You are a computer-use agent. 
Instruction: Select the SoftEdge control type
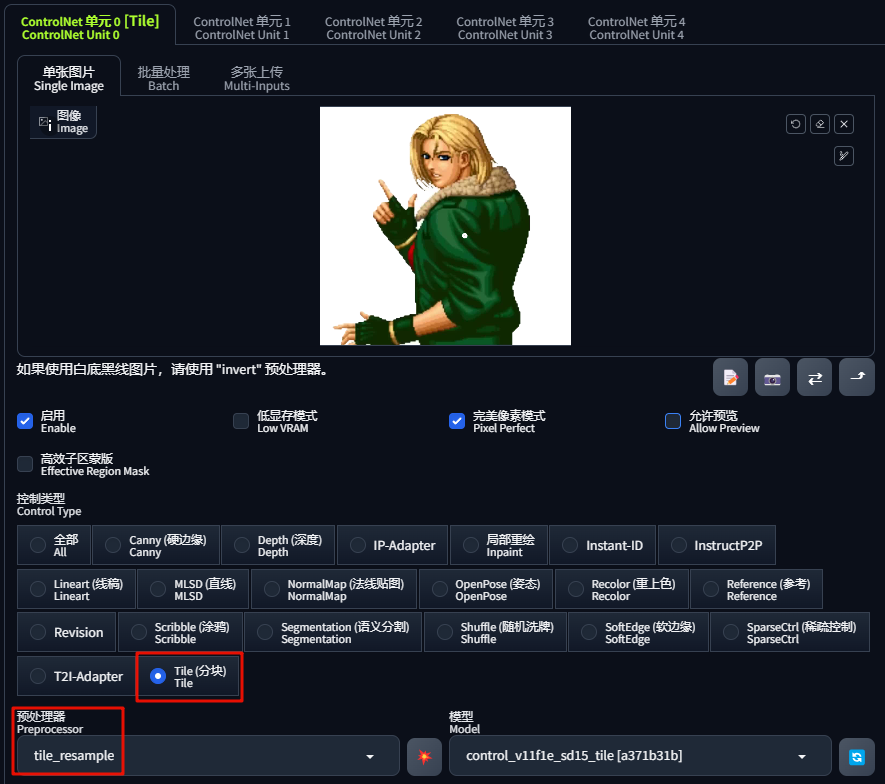pyautogui.click(x=638, y=632)
